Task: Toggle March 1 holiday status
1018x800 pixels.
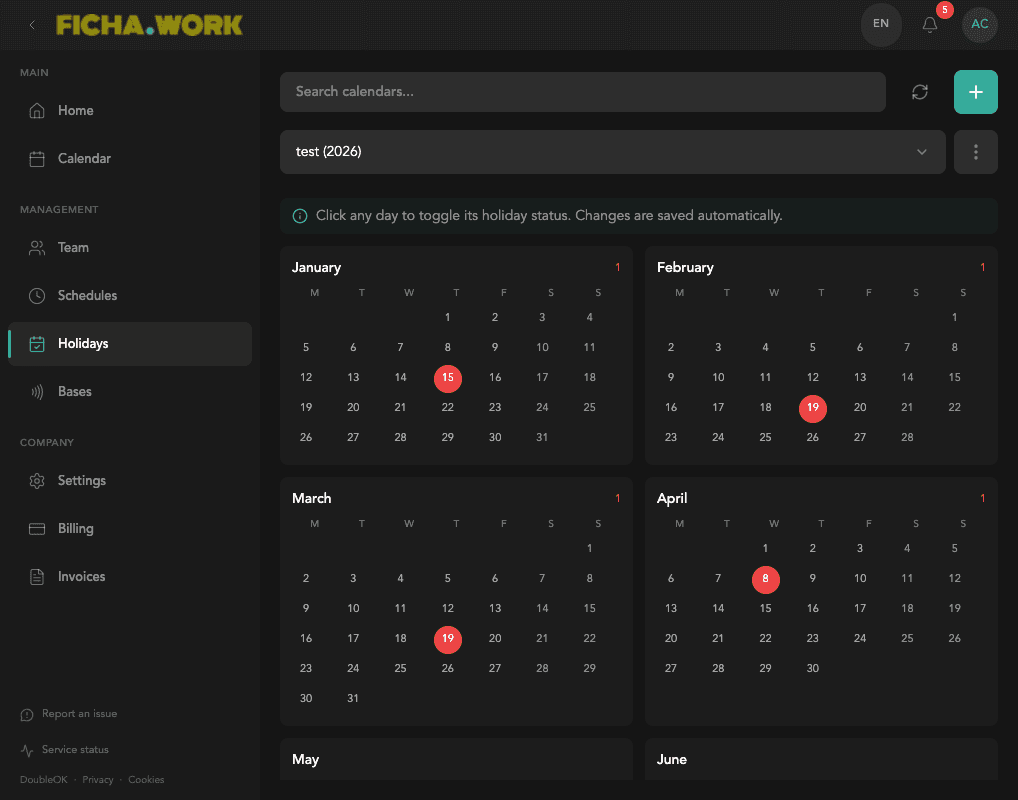Action: 590,549
